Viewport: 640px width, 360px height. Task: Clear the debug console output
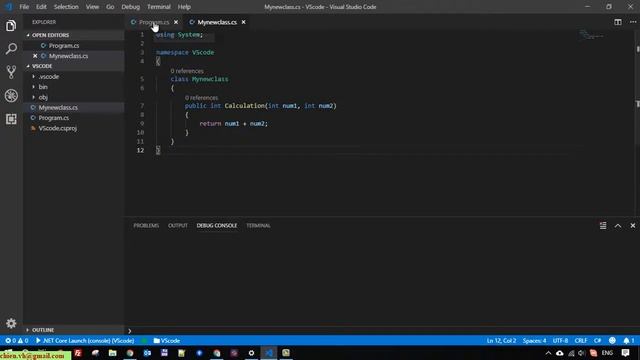(x=603, y=226)
